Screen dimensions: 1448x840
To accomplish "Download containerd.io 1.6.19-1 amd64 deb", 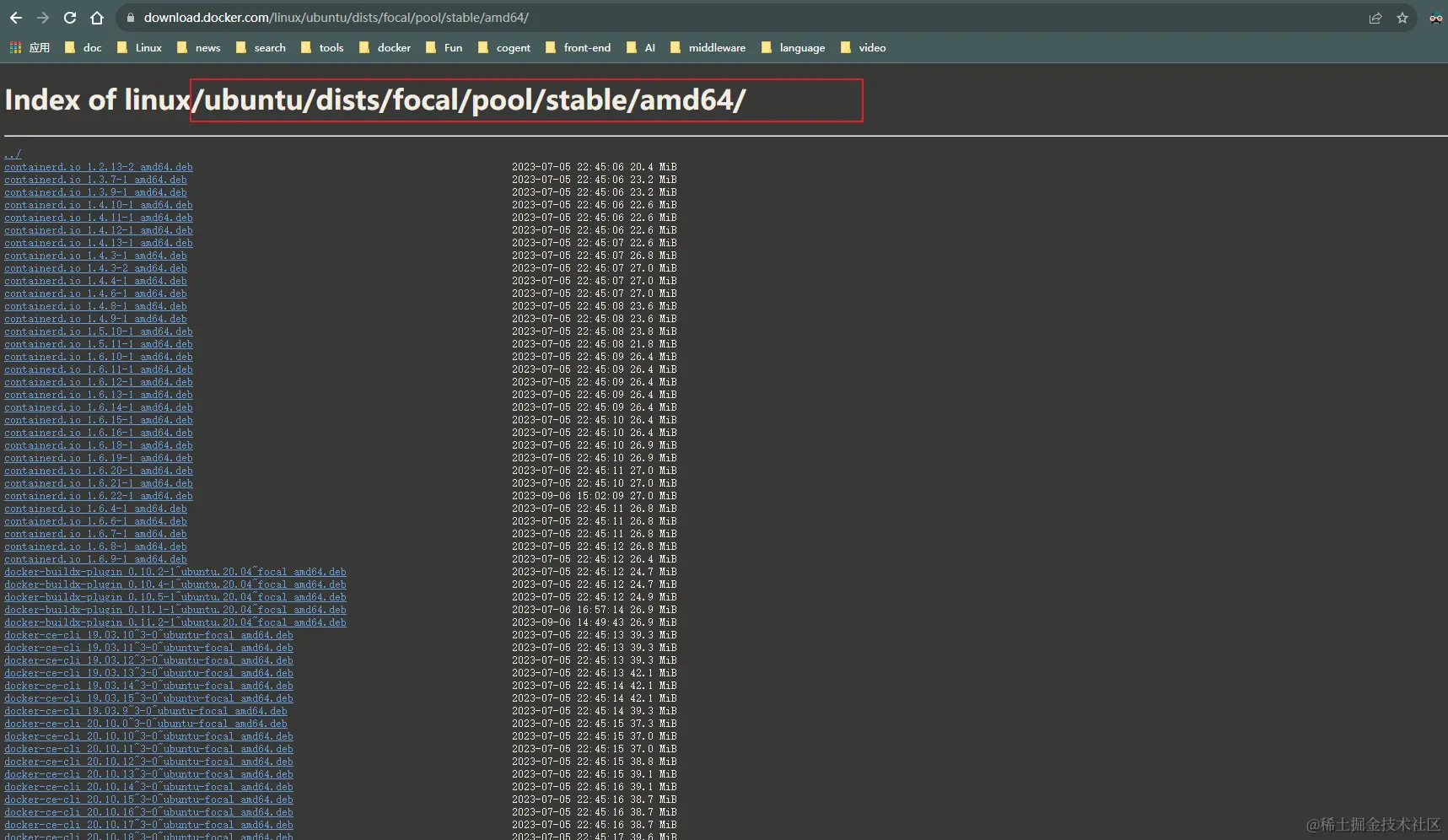I will point(99,458).
